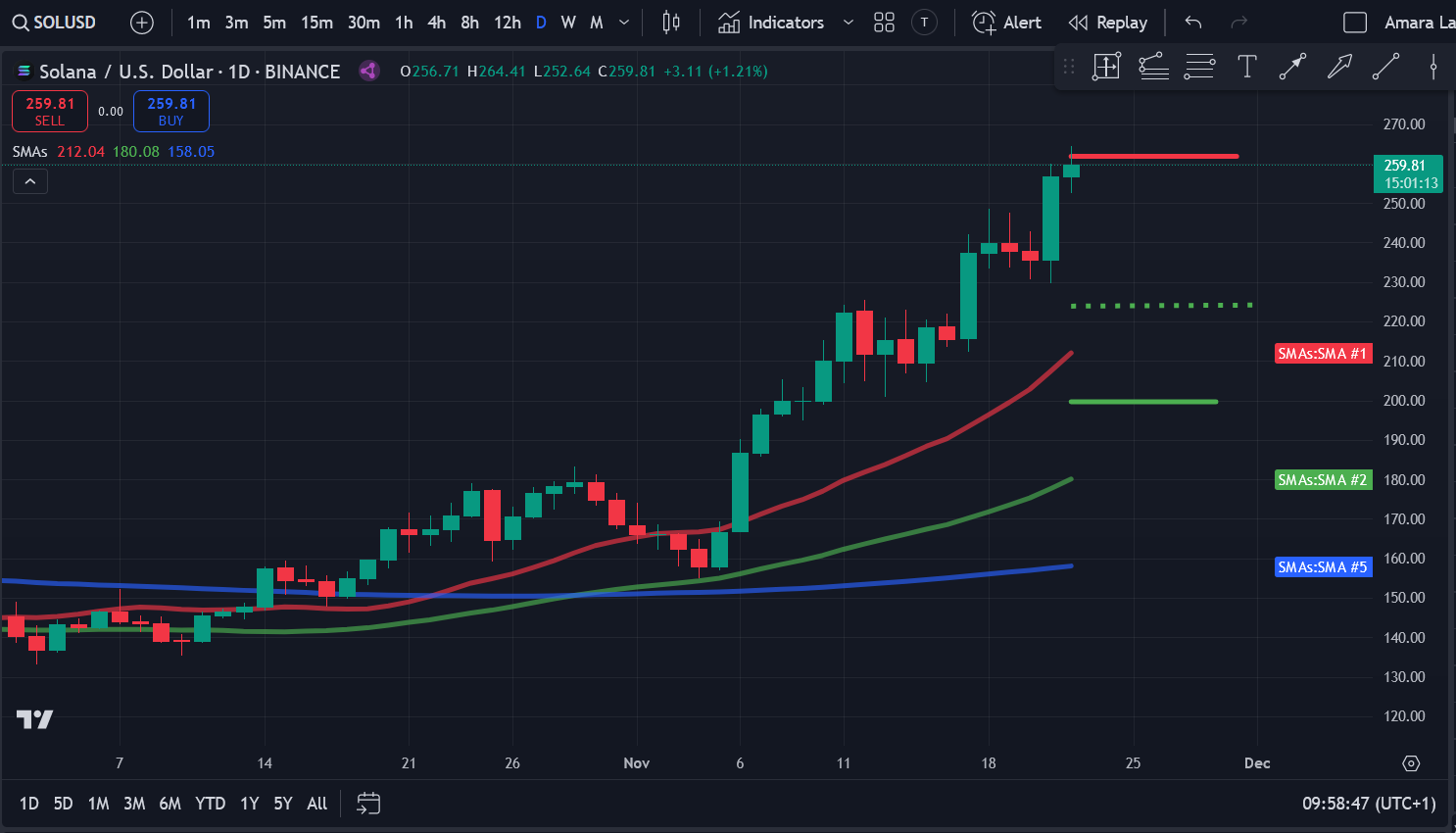Click the plus icon to add a symbol
Screen dimensions: 1456x833
(142, 23)
